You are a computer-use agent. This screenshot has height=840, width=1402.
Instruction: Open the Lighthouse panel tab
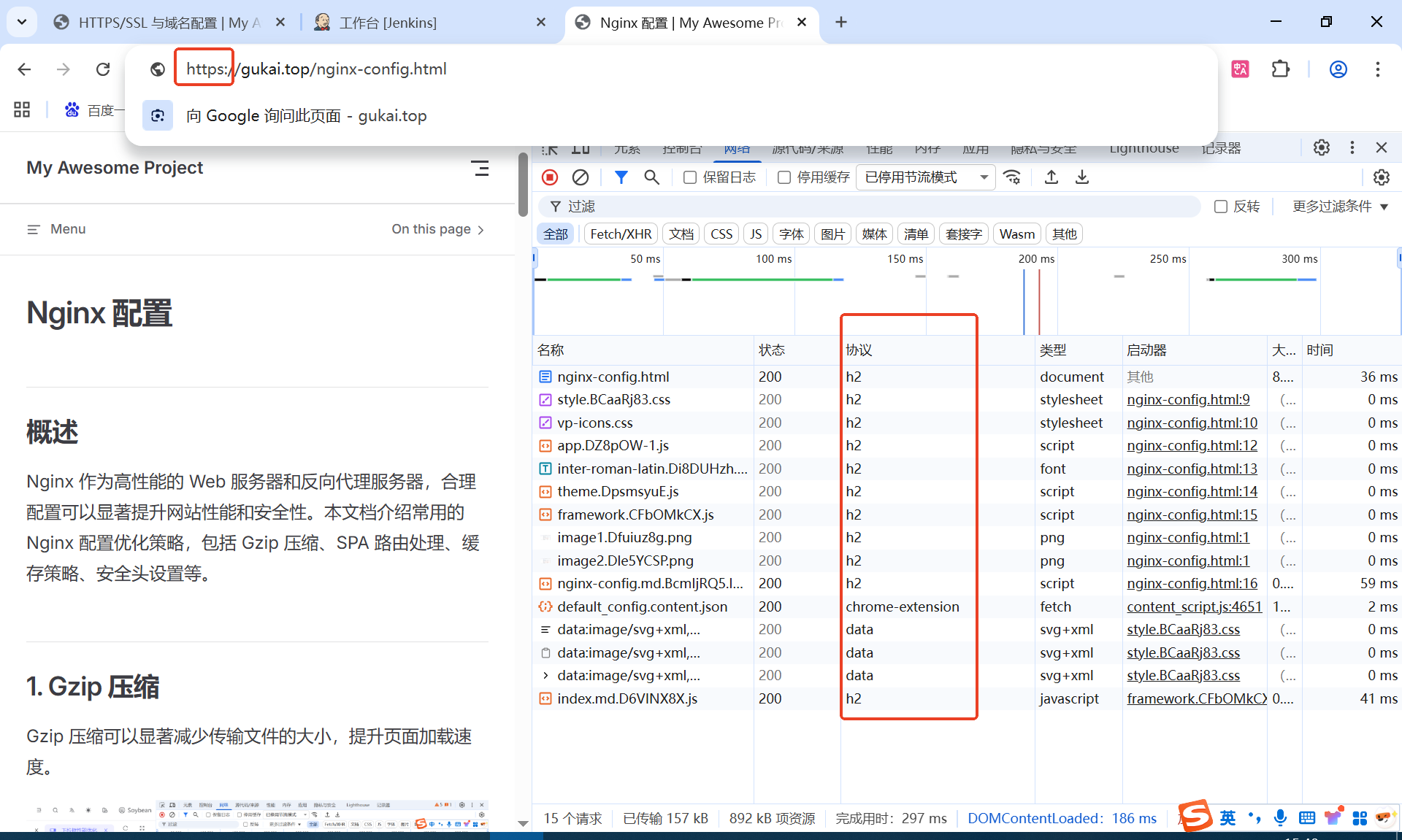[1144, 148]
